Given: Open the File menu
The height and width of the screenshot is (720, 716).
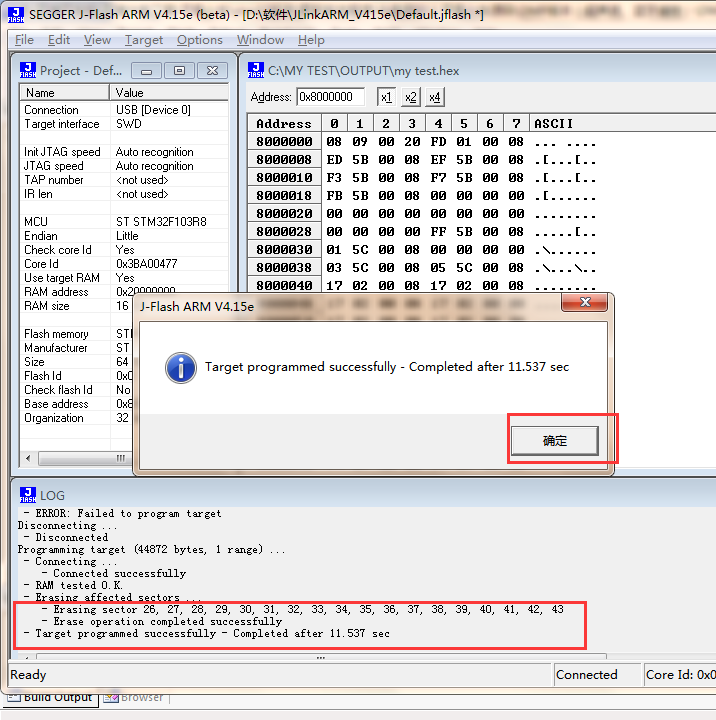Looking at the screenshot, I should coord(24,40).
